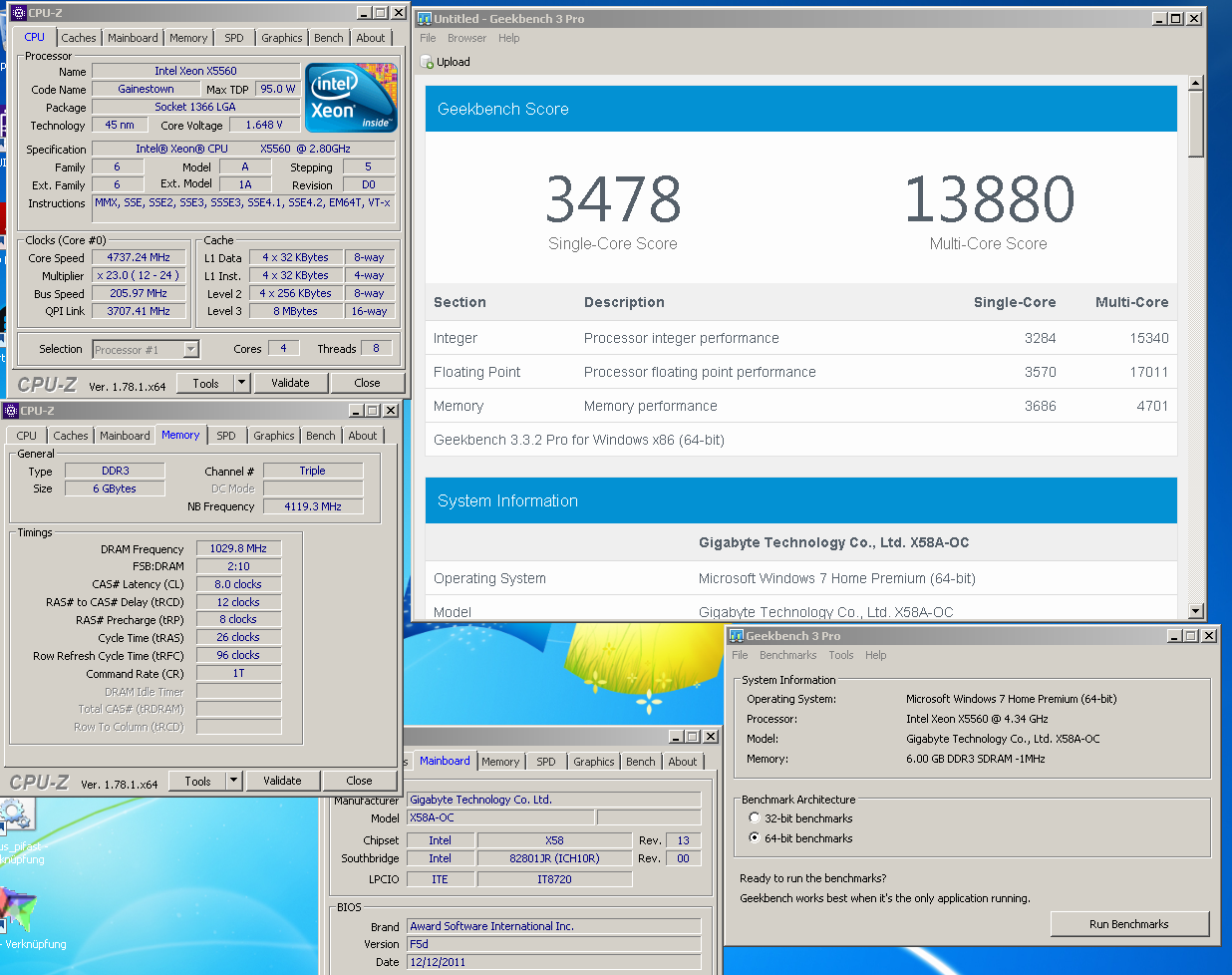
Task: Click the NB Frequency 4119.3 MHz value
Action: [313, 506]
